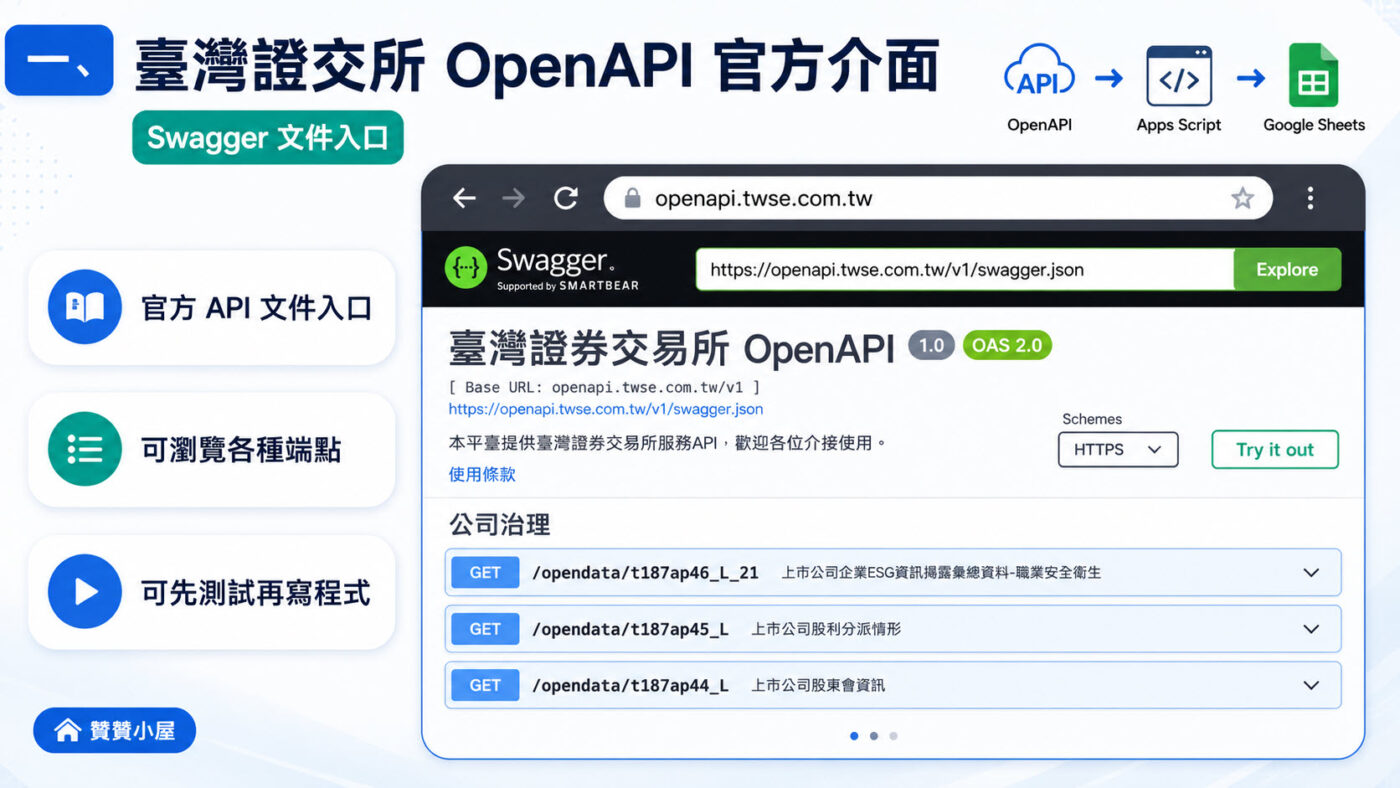Screen dimensions: 1400x788
Task: Click endpoint path /opendata/t187ap45_L
Action: pyautogui.click(x=630, y=629)
